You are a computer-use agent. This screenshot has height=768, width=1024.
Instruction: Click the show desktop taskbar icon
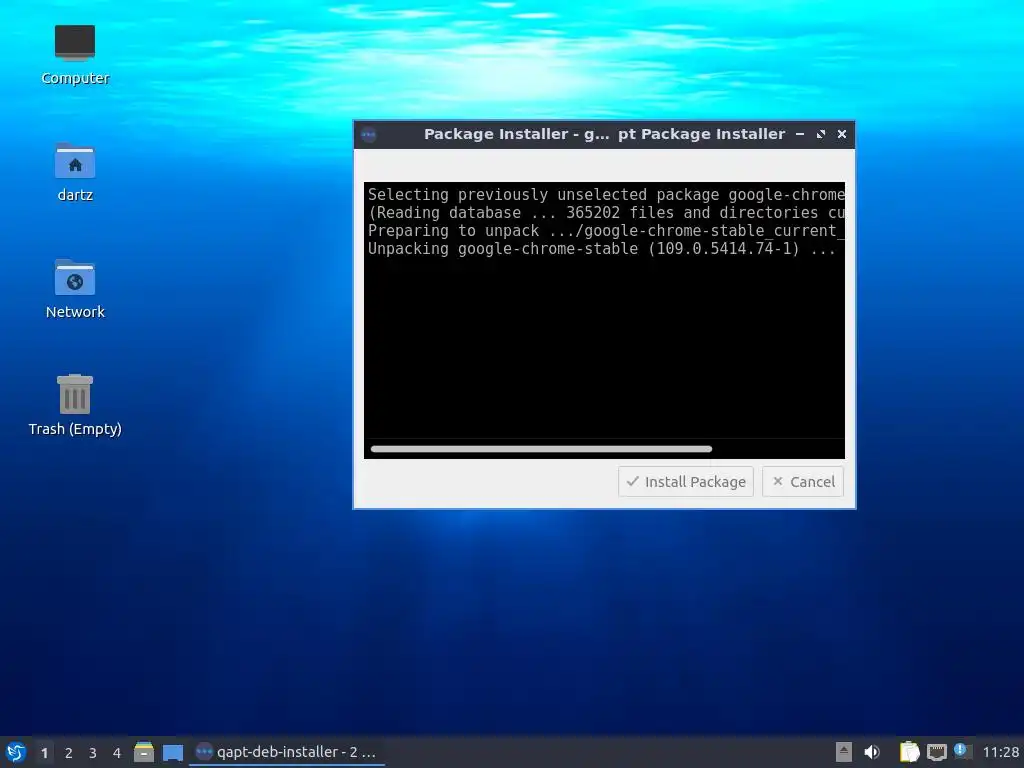pos(172,752)
